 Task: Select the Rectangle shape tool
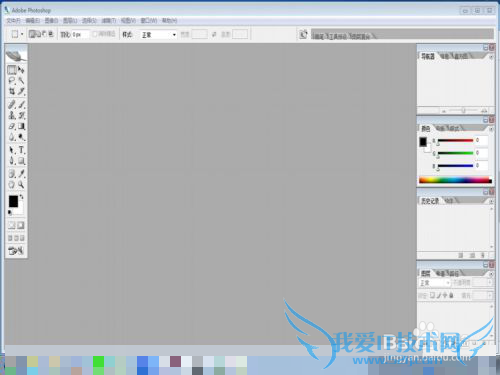pos(21,161)
